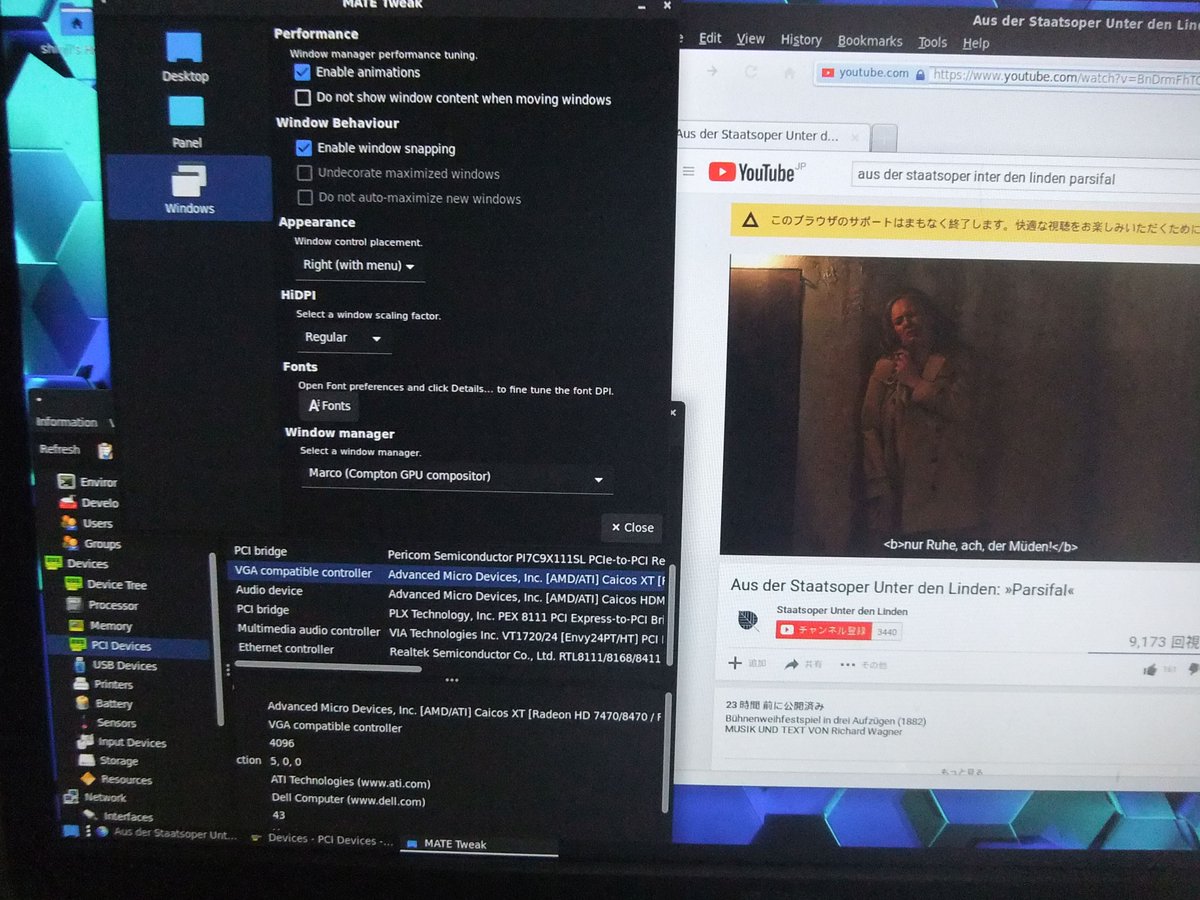Open the HiDPI Regular scaling dropdown
This screenshot has height=900, width=1200.
pyautogui.click(x=344, y=338)
